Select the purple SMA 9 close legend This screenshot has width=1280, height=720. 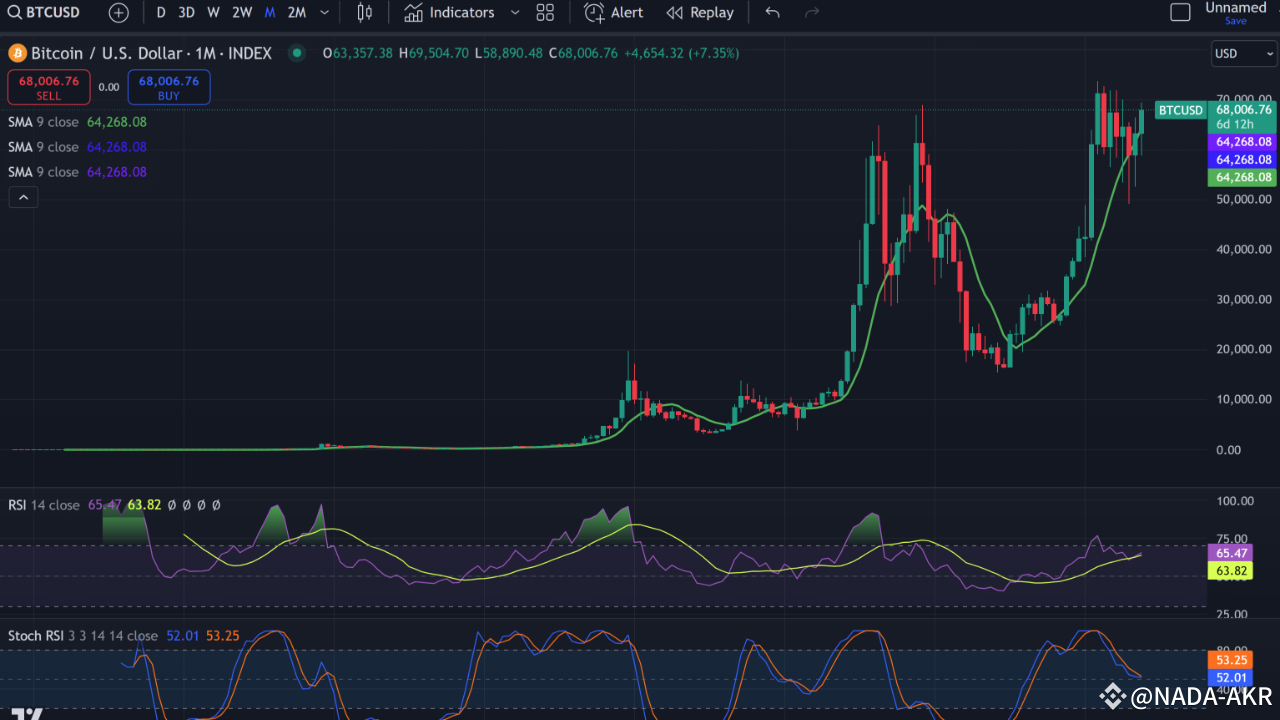[x=78, y=172]
